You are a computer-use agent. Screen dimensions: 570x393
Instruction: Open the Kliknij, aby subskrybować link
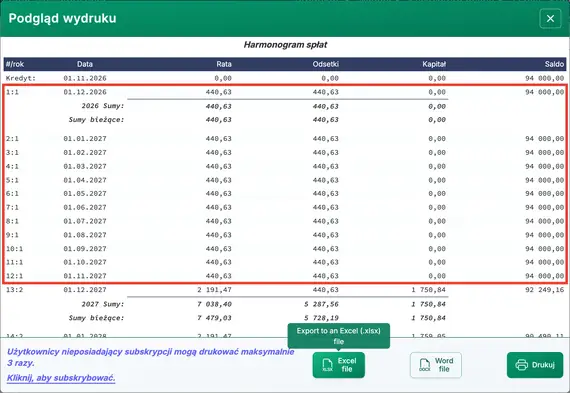61,378
